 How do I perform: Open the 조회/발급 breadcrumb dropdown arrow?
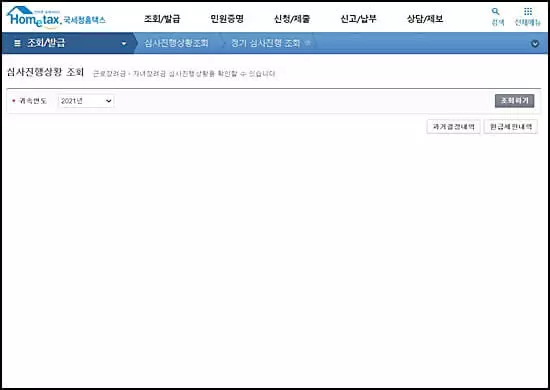tap(123, 44)
